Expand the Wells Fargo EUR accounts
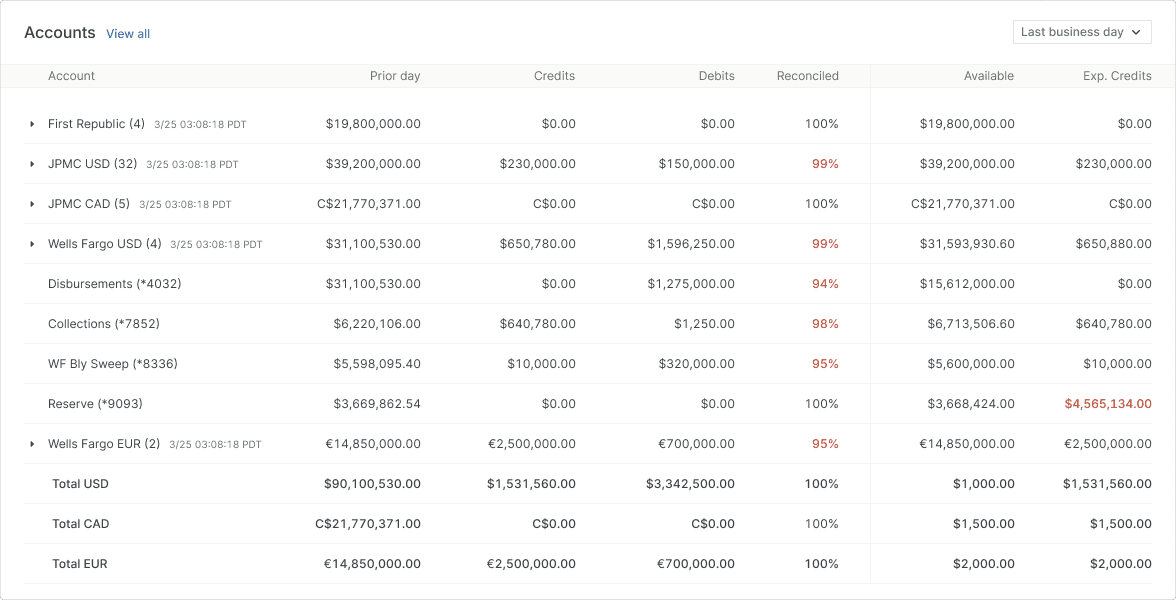Screen dimensions: 1176x600 click(x=32, y=444)
